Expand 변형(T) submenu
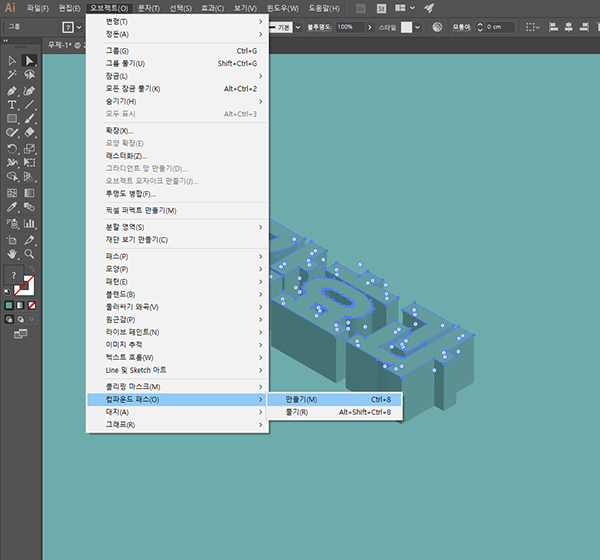 (178, 22)
